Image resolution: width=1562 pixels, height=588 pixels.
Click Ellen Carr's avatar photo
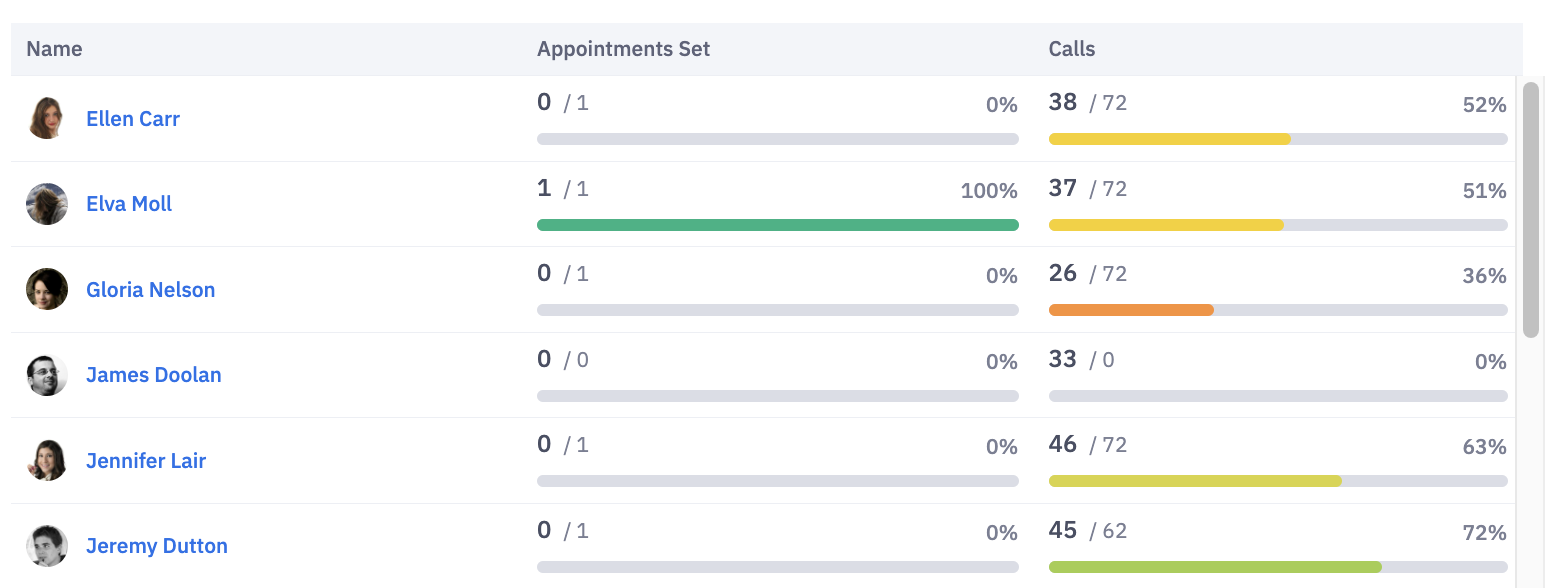click(x=46, y=118)
